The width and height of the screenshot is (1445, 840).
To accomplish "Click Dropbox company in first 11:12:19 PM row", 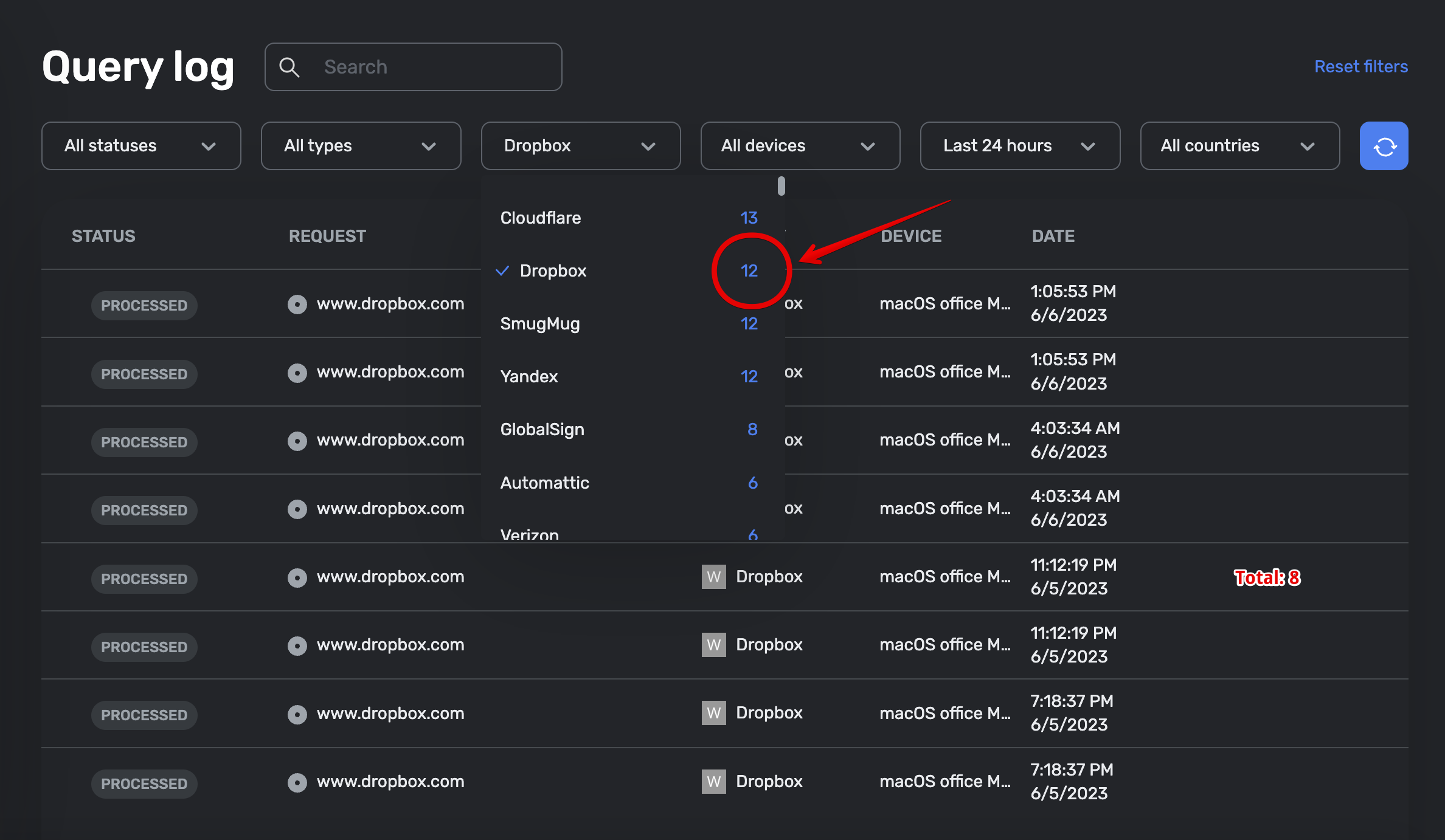I will pos(769,577).
